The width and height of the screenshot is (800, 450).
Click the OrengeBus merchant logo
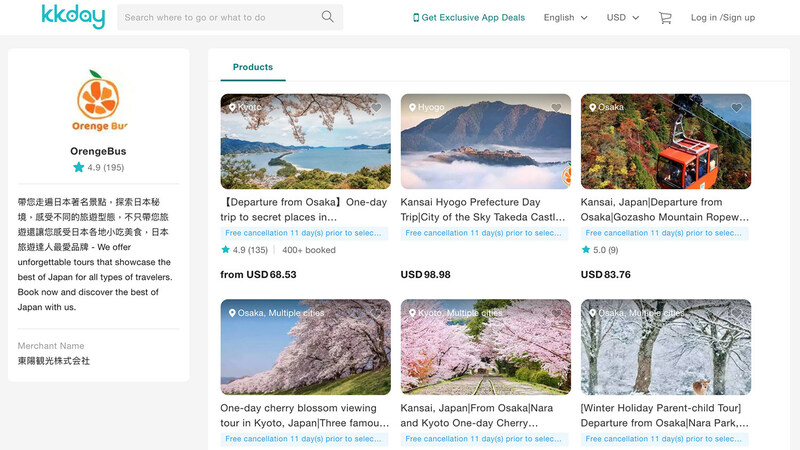pos(98,100)
